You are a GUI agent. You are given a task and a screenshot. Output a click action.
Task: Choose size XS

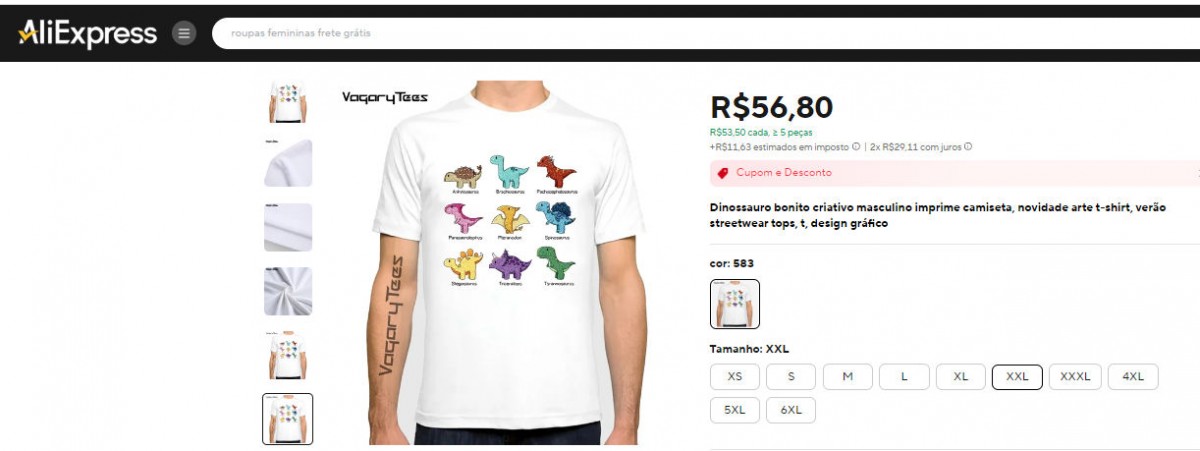735,377
